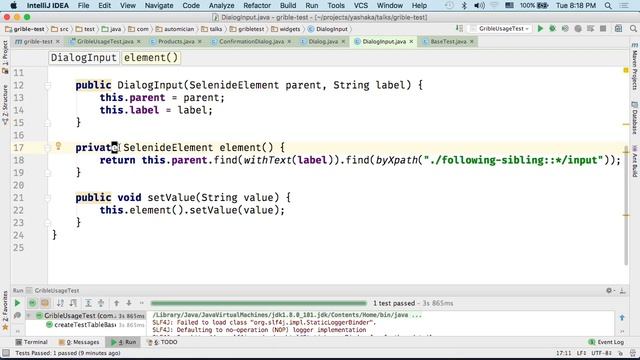
Task: Collapse the GribleUsageTest node in test tree
Action: pos(29,316)
